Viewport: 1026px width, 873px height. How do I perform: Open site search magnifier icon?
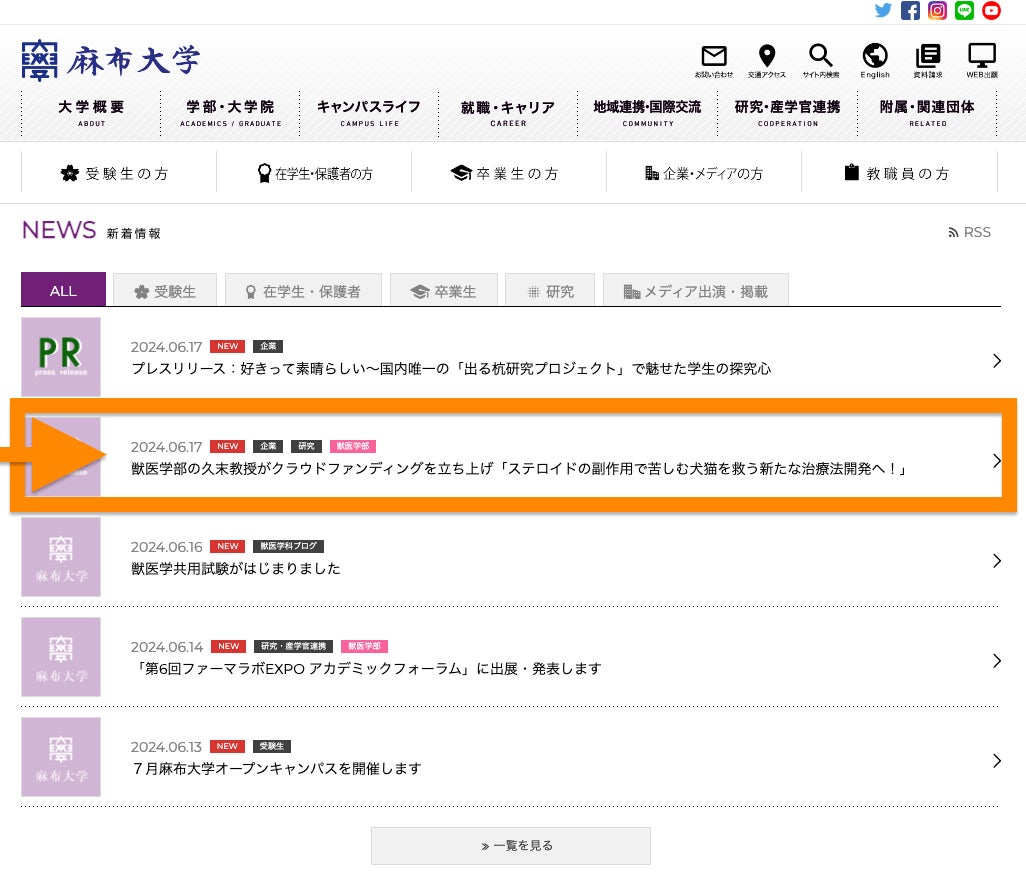(820, 60)
